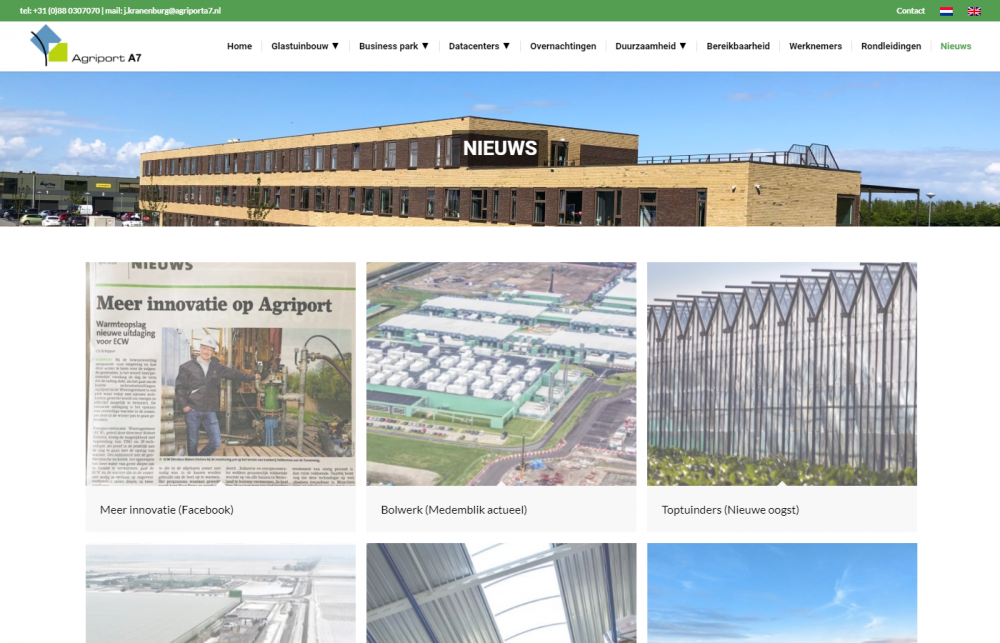Expand the Business park dropdown arrow

[425, 46]
